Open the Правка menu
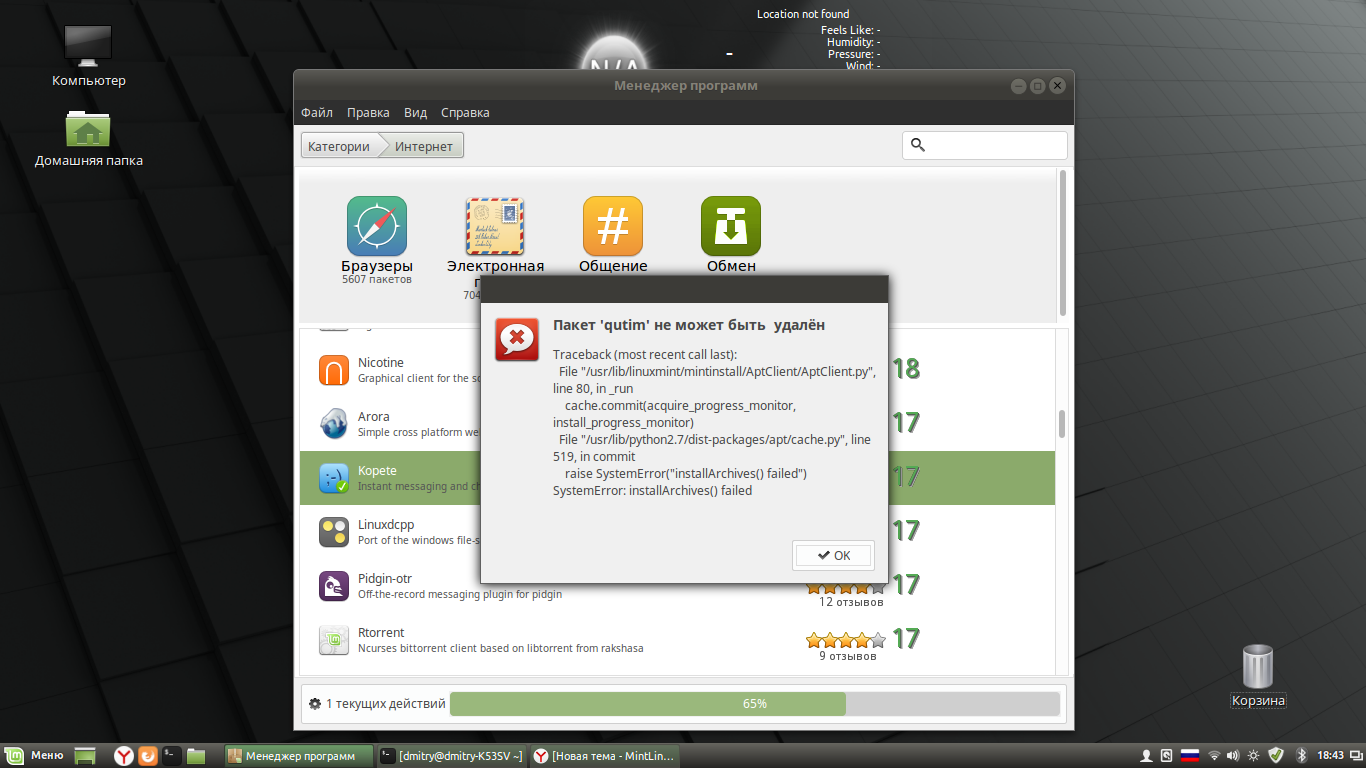Screen dimensions: 1366x768 click(x=368, y=113)
